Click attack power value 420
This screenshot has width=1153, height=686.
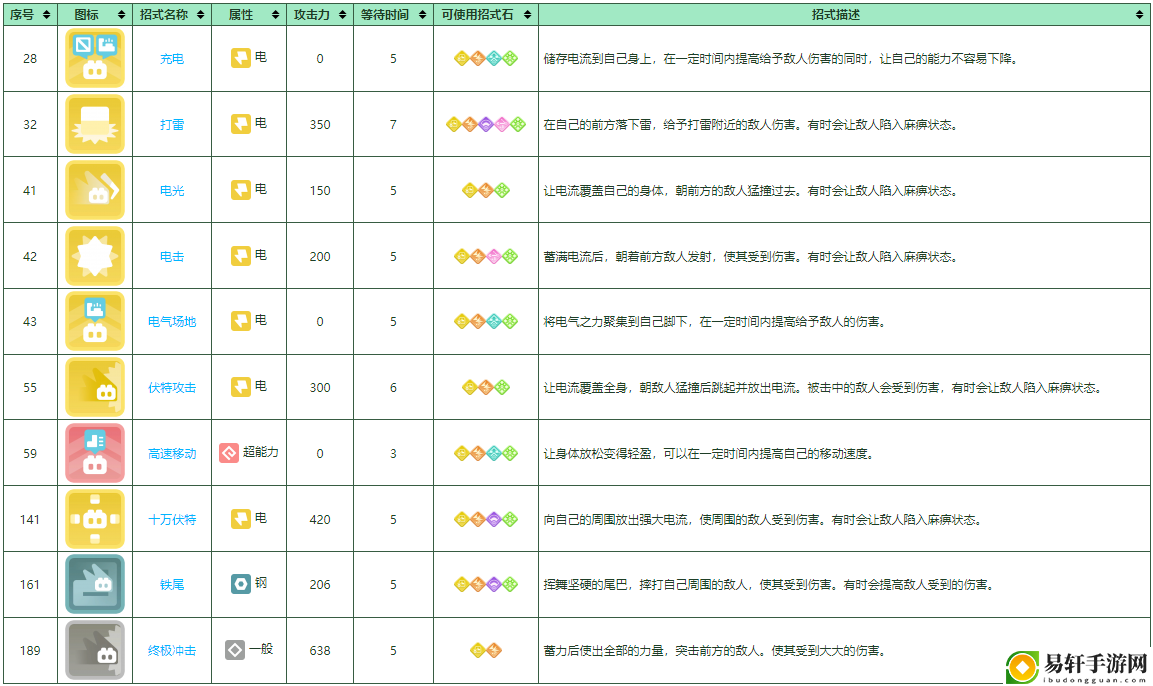pyautogui.click(x=320, y=519)
